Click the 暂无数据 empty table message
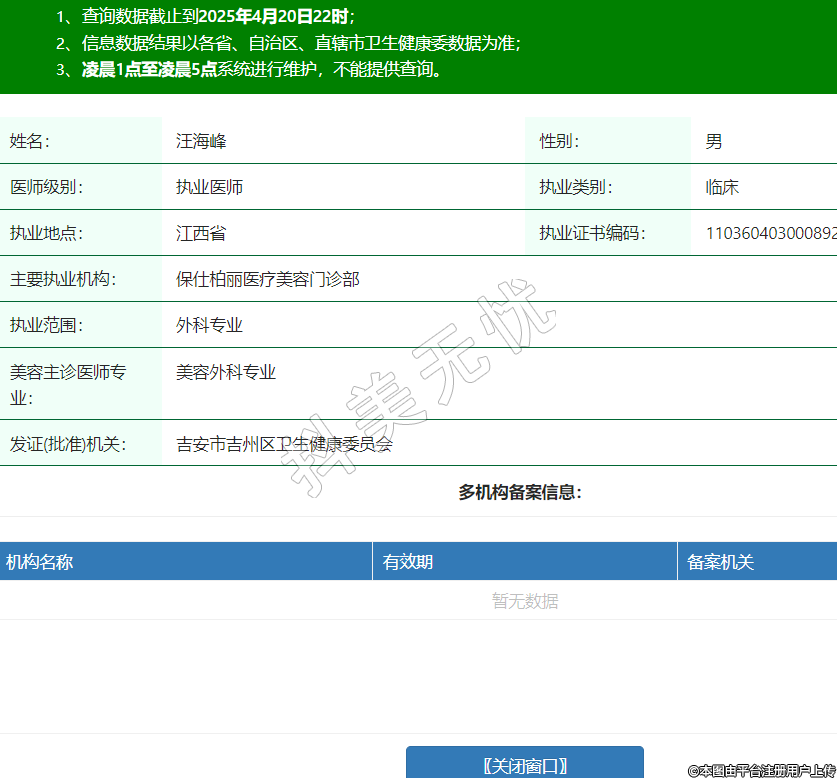 pos(524,601)
